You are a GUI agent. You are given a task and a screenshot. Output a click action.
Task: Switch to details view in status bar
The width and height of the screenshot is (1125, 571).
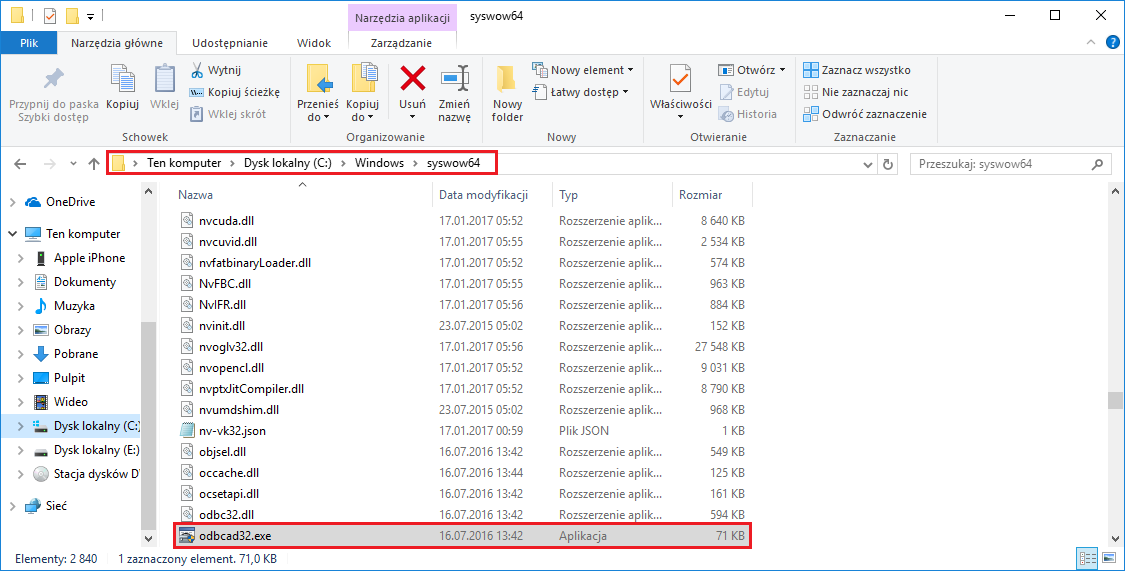1087,558
